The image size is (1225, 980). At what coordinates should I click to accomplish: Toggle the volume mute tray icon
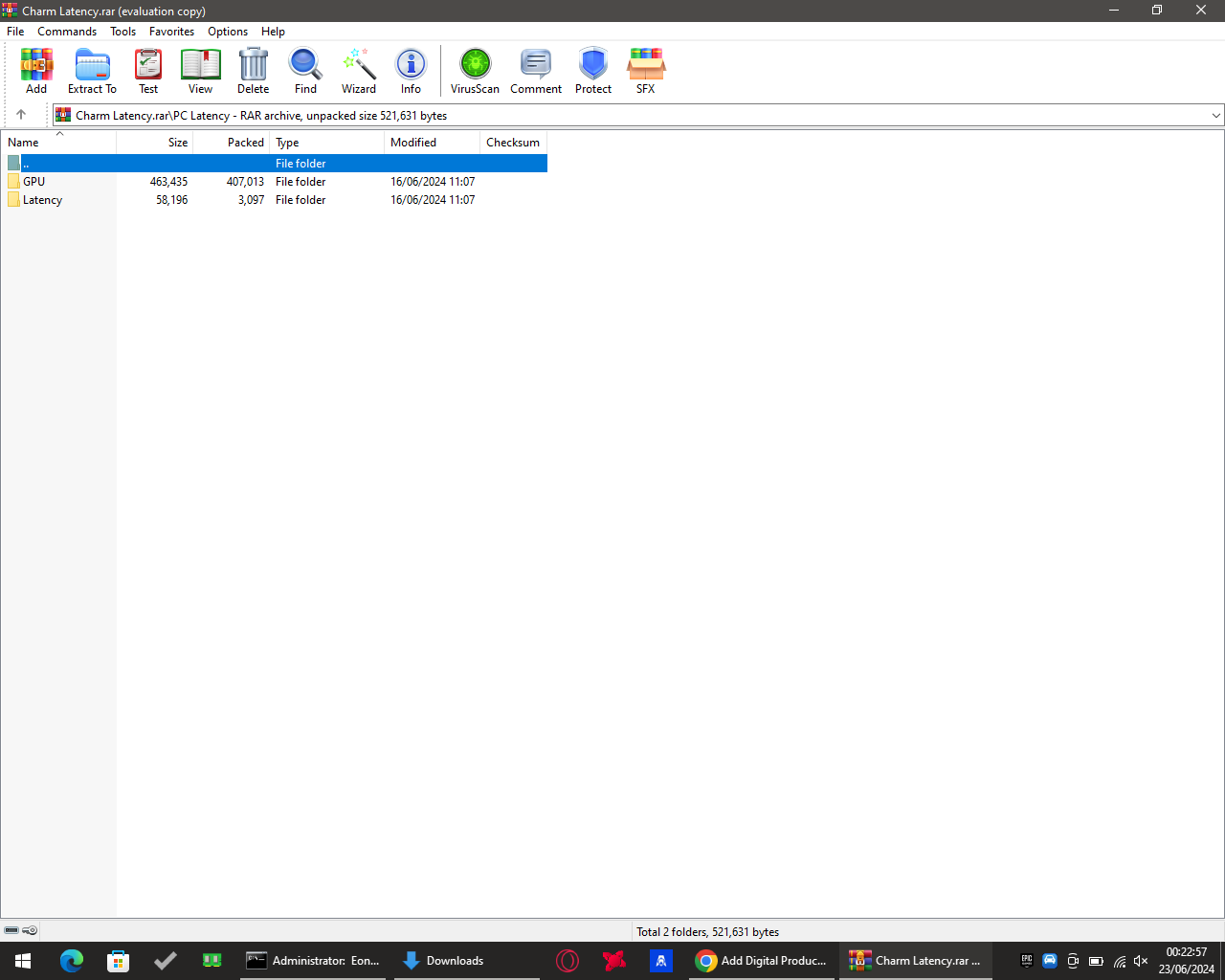click(x=1141, y=961)
